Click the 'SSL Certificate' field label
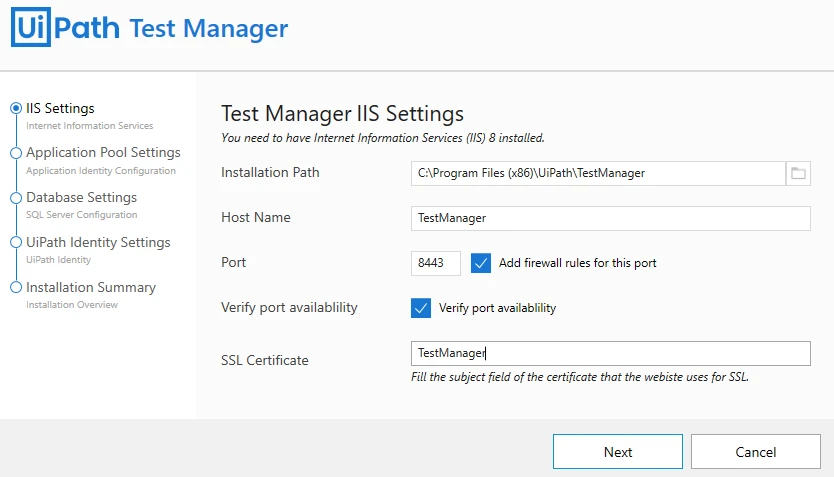 click(x=265, y=361)
